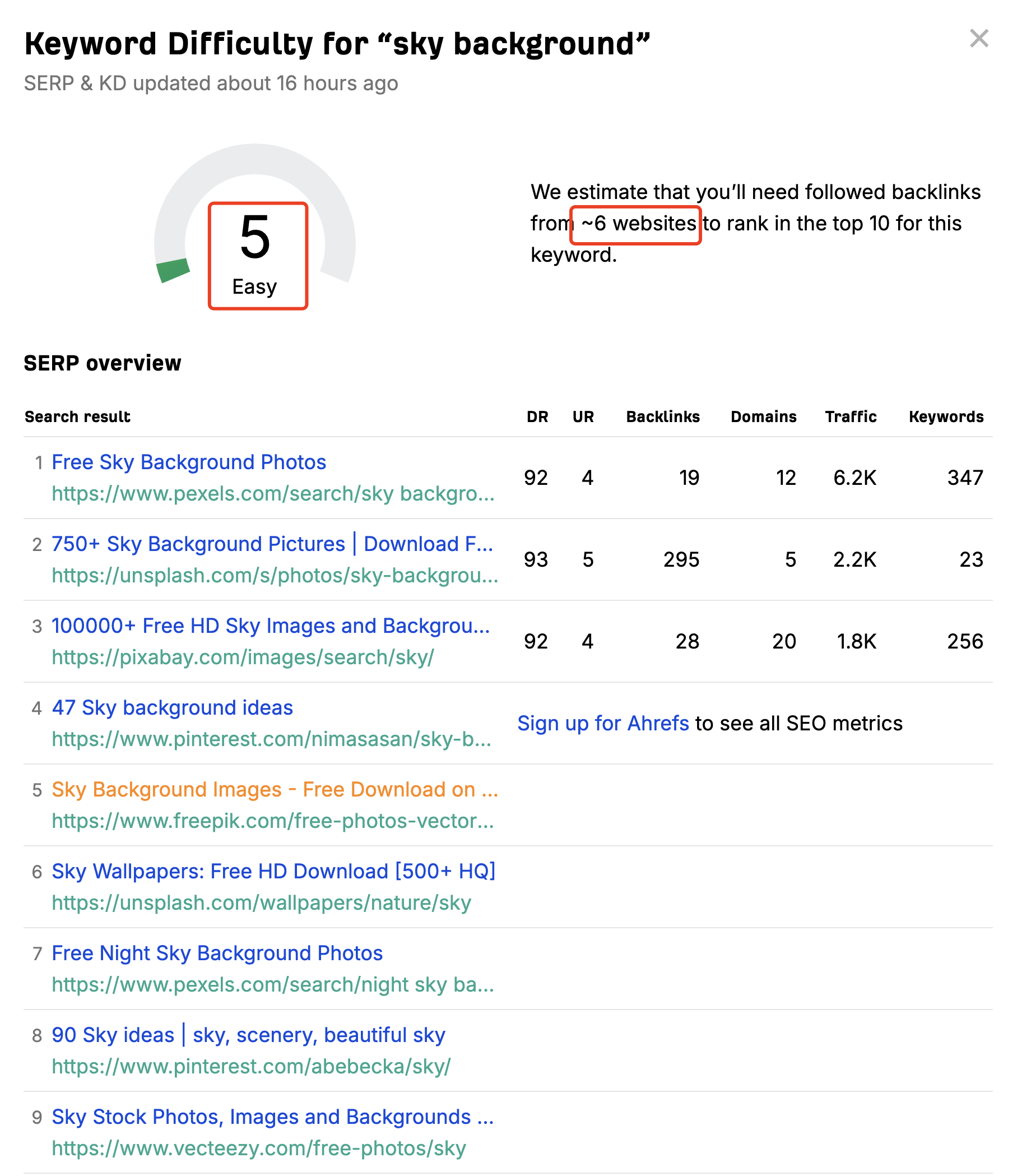Click the 256 keywords value for Pixabay
Image resolution: width=1022 pixels, height=1176 pixels.
coord(965,641)
